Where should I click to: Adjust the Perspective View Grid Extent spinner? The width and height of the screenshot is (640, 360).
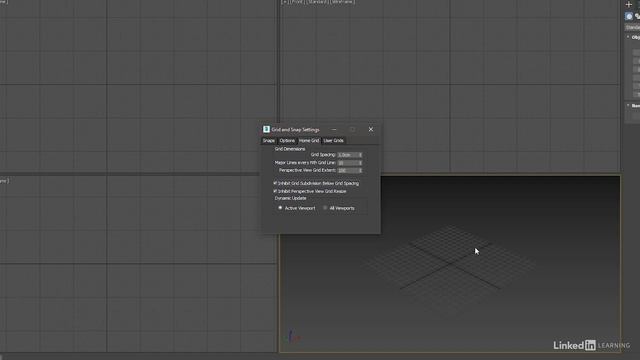360,170
